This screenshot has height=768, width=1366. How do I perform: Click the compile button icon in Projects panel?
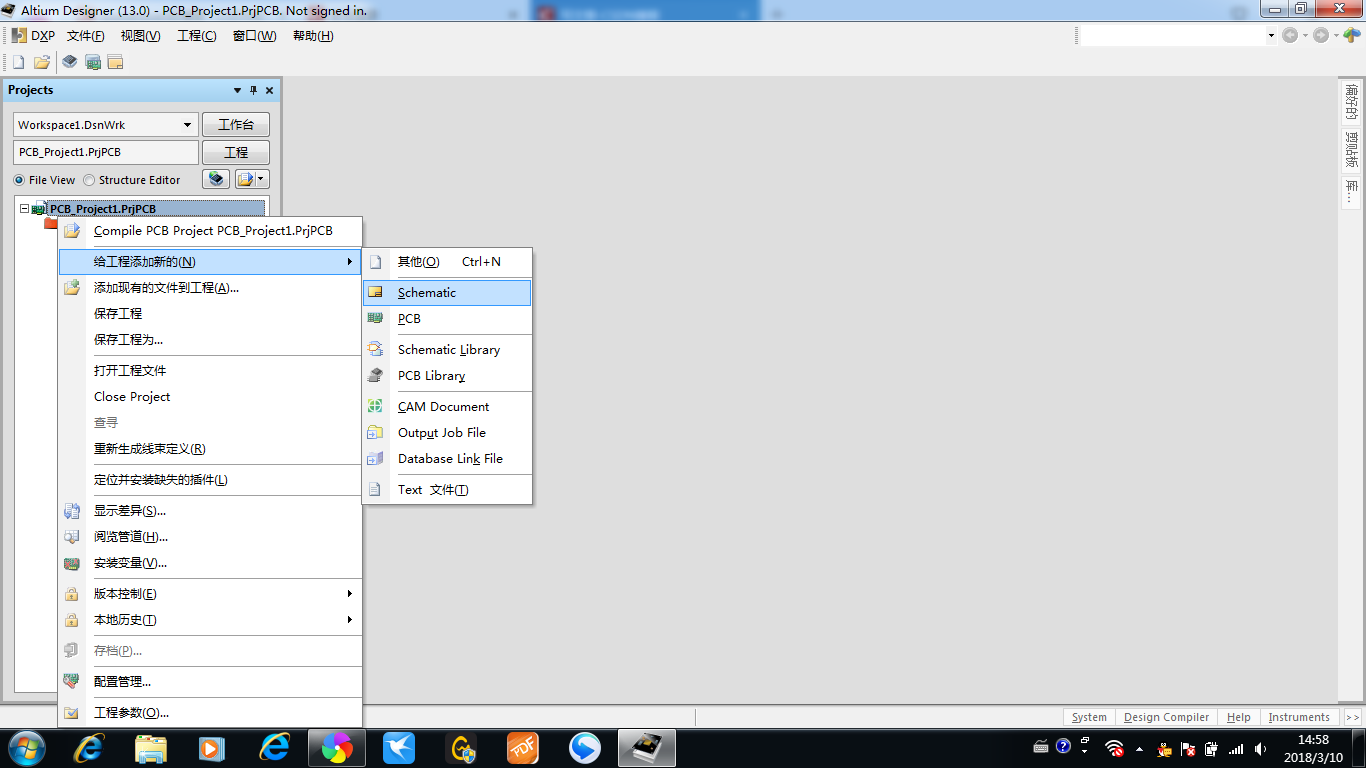tap(216, 179)
